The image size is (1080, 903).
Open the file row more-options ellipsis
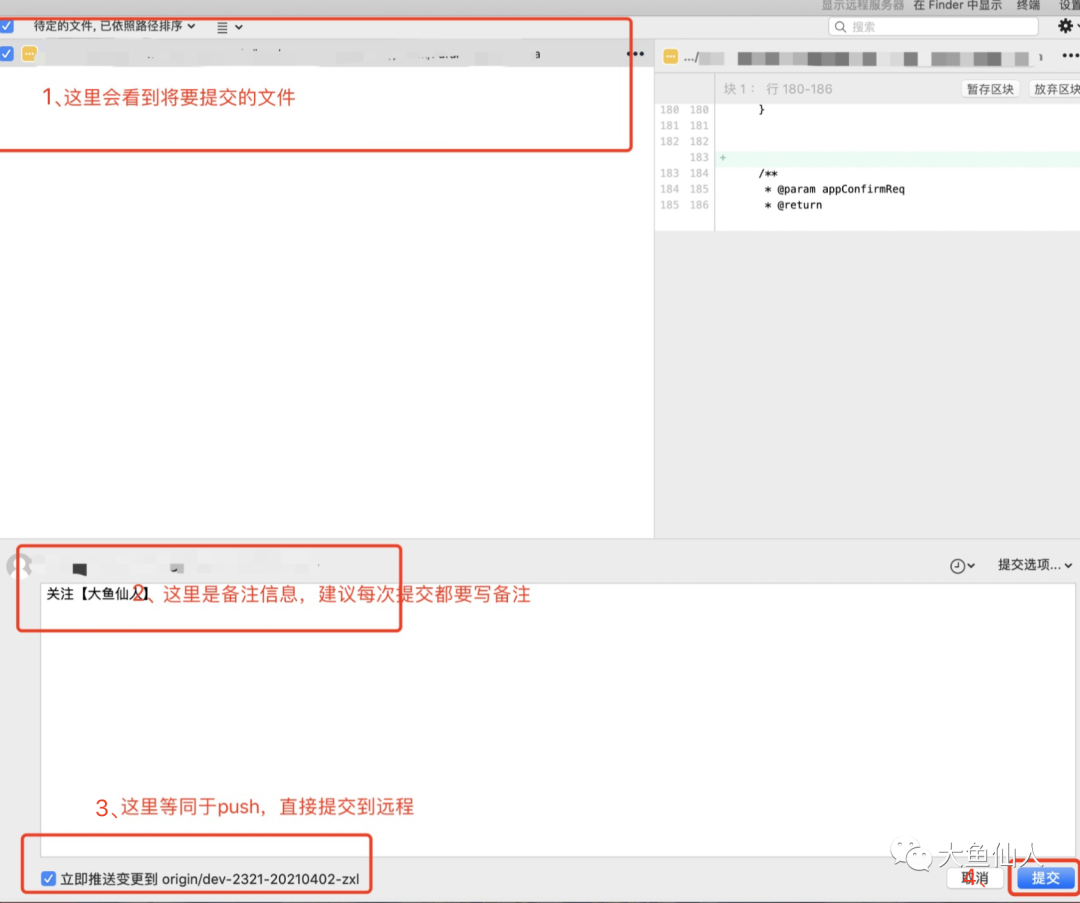coord(635,54)
